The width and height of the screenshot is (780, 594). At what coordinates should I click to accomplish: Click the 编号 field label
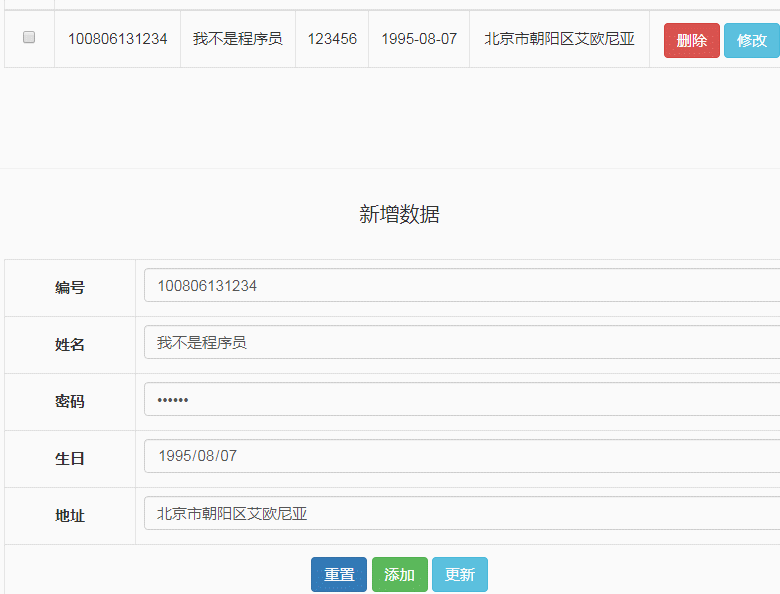coord(70,288)
